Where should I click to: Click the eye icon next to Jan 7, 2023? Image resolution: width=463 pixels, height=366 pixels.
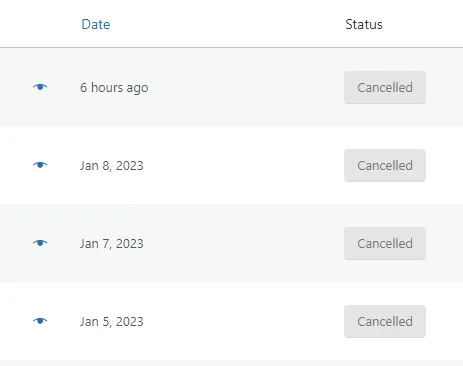pos(40,243)
